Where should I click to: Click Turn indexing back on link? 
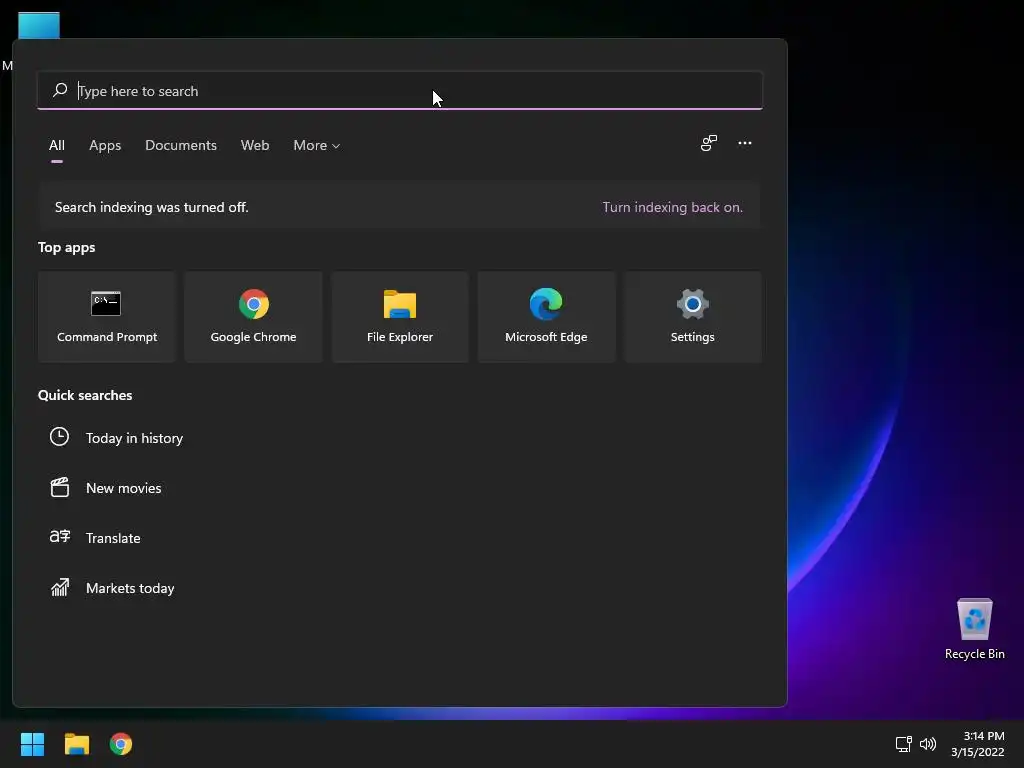[672, 207]
